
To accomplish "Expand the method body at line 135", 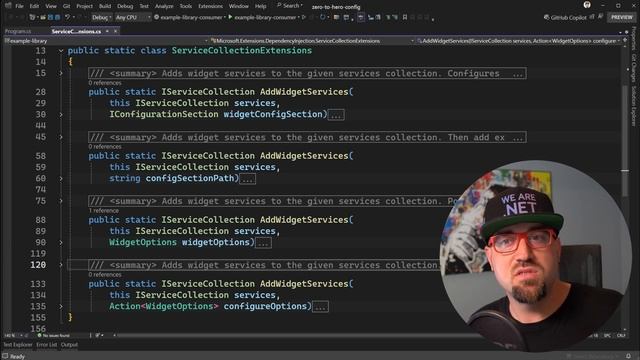I will (61, 307).
